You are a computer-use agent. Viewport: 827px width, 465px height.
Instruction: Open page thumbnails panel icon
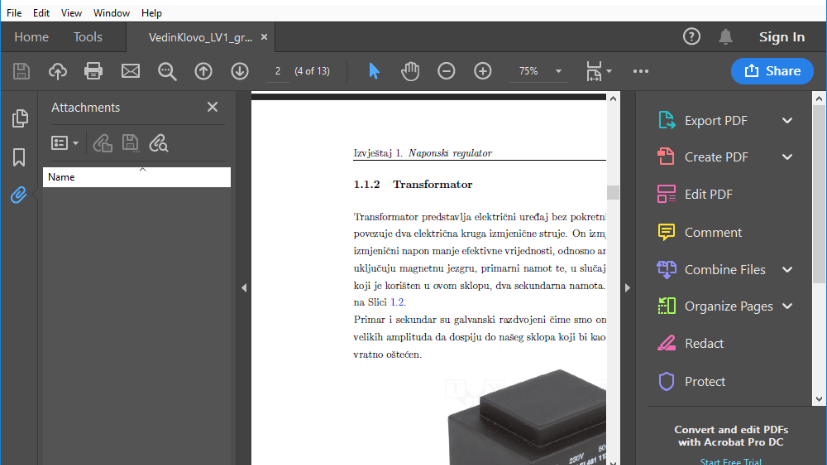pyautogui.click(x=19, y=119)
